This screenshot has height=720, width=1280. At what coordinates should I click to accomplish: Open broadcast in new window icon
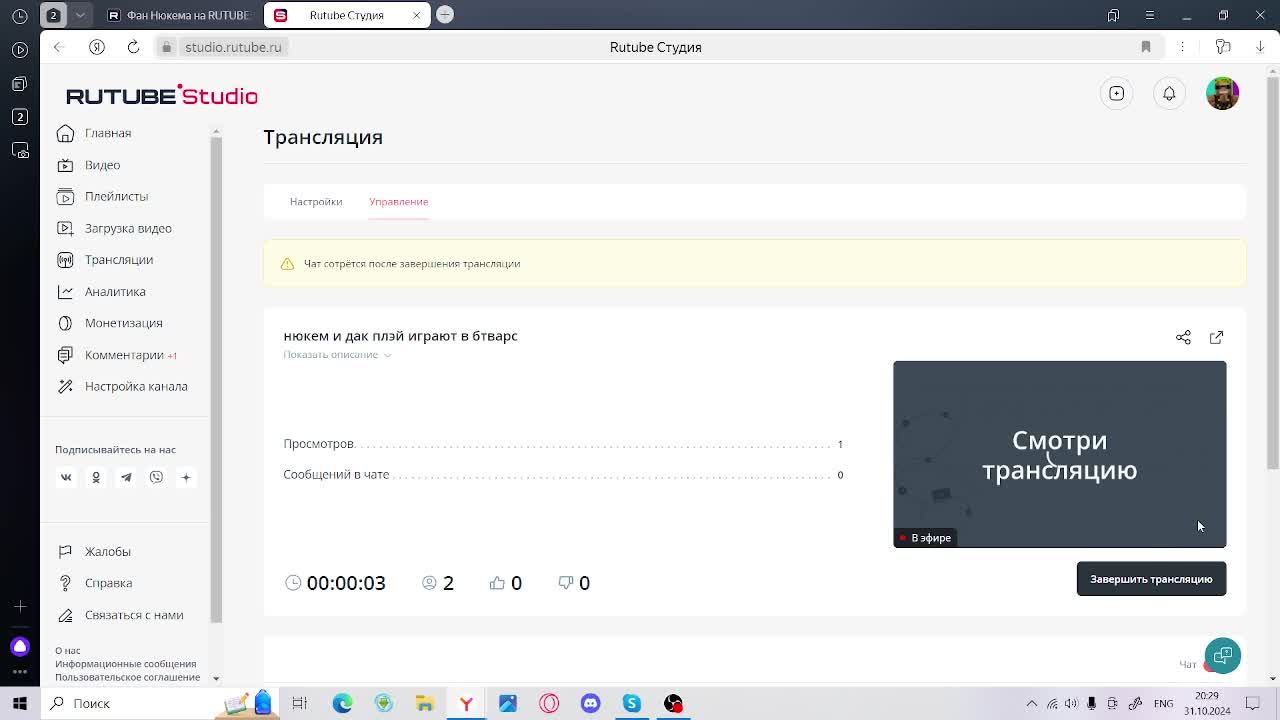click(x=1216, y=337)
